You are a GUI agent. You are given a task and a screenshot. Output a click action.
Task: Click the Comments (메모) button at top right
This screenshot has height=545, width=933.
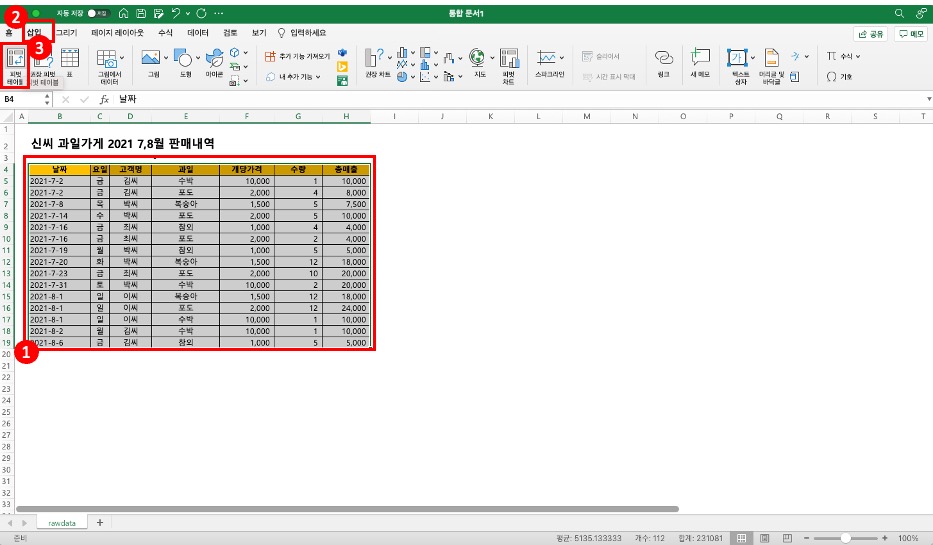(910, 33)
